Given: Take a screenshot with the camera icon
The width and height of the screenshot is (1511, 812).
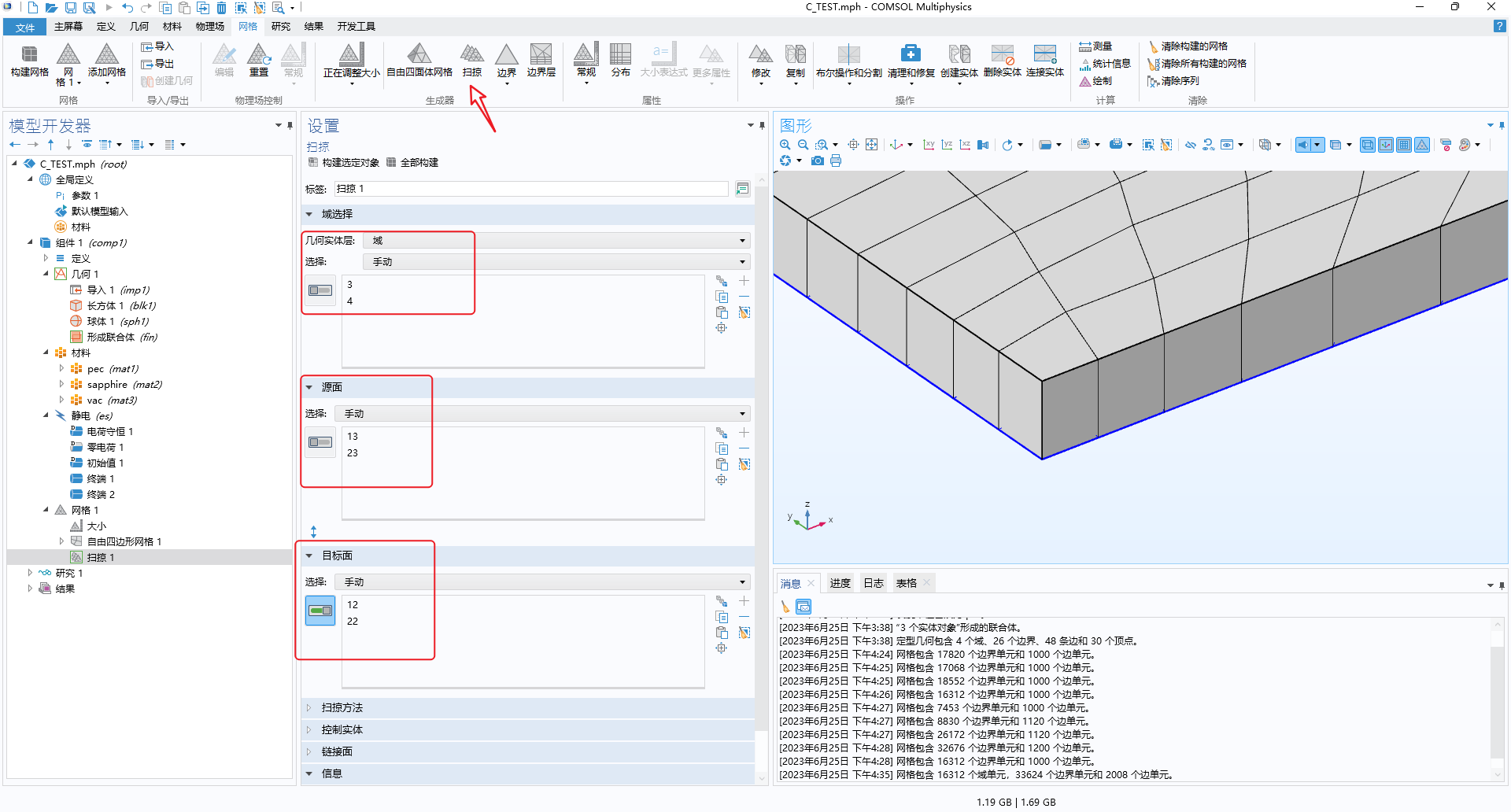Looking at the screenshot, I should point(818,161).
